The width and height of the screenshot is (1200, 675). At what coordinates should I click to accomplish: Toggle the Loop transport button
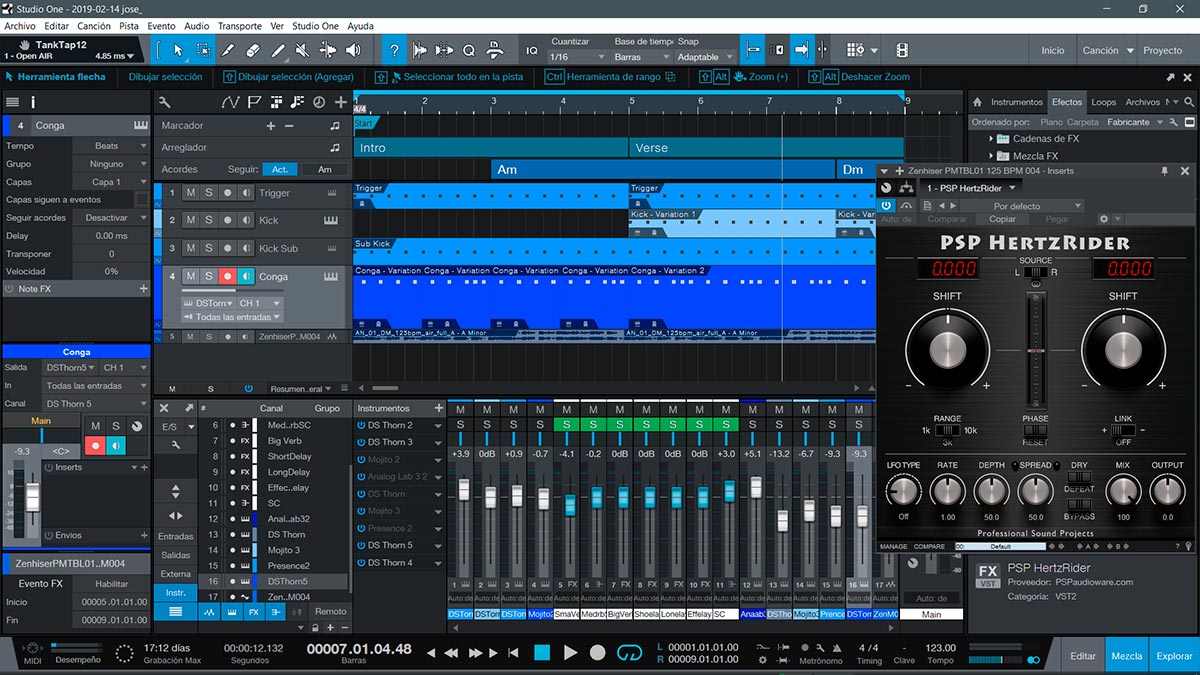629,653
